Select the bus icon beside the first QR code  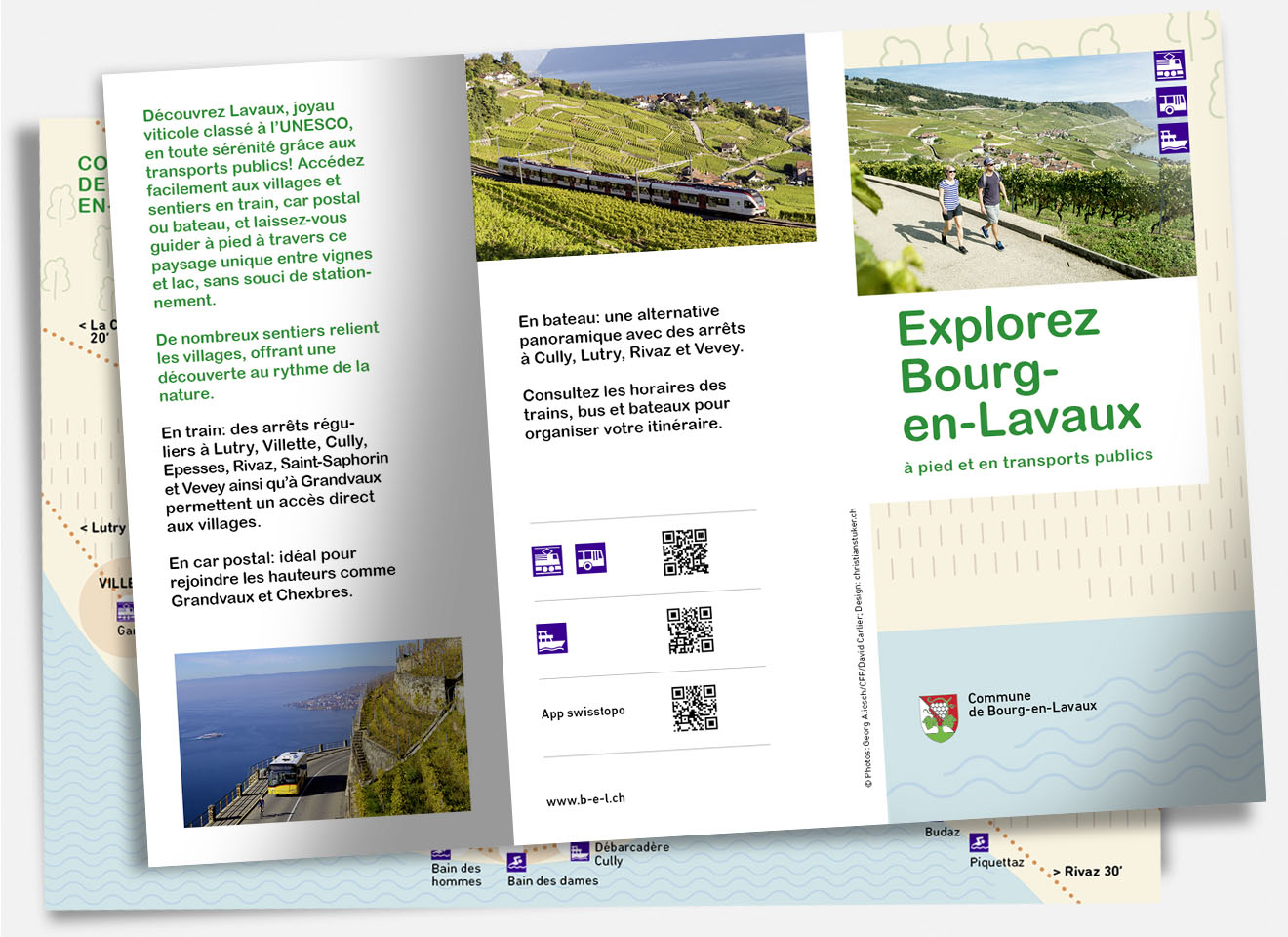click(590, 557)
